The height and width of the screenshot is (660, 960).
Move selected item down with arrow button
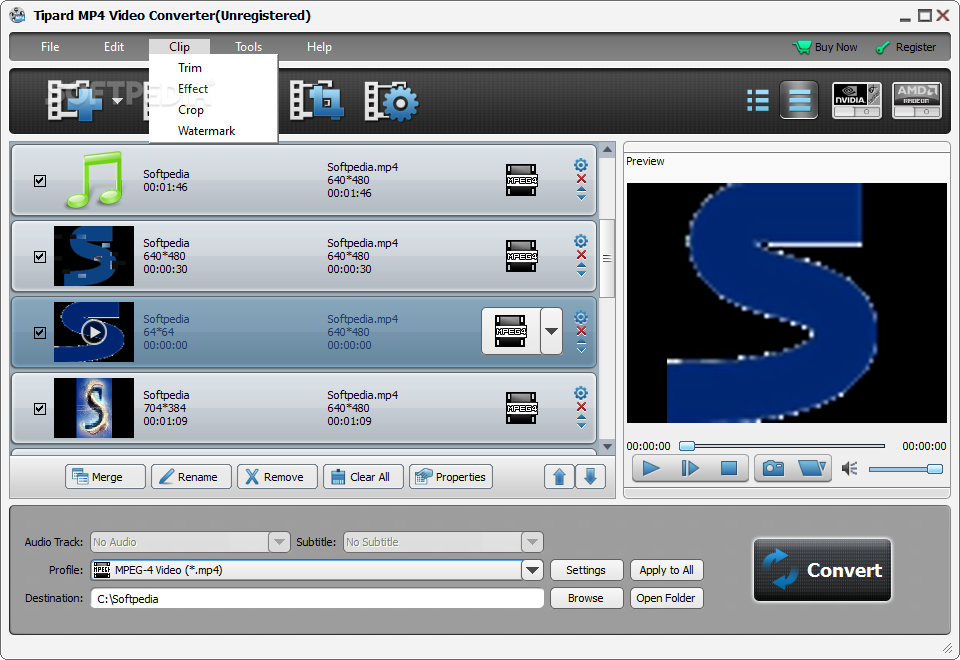coord(590,476)
